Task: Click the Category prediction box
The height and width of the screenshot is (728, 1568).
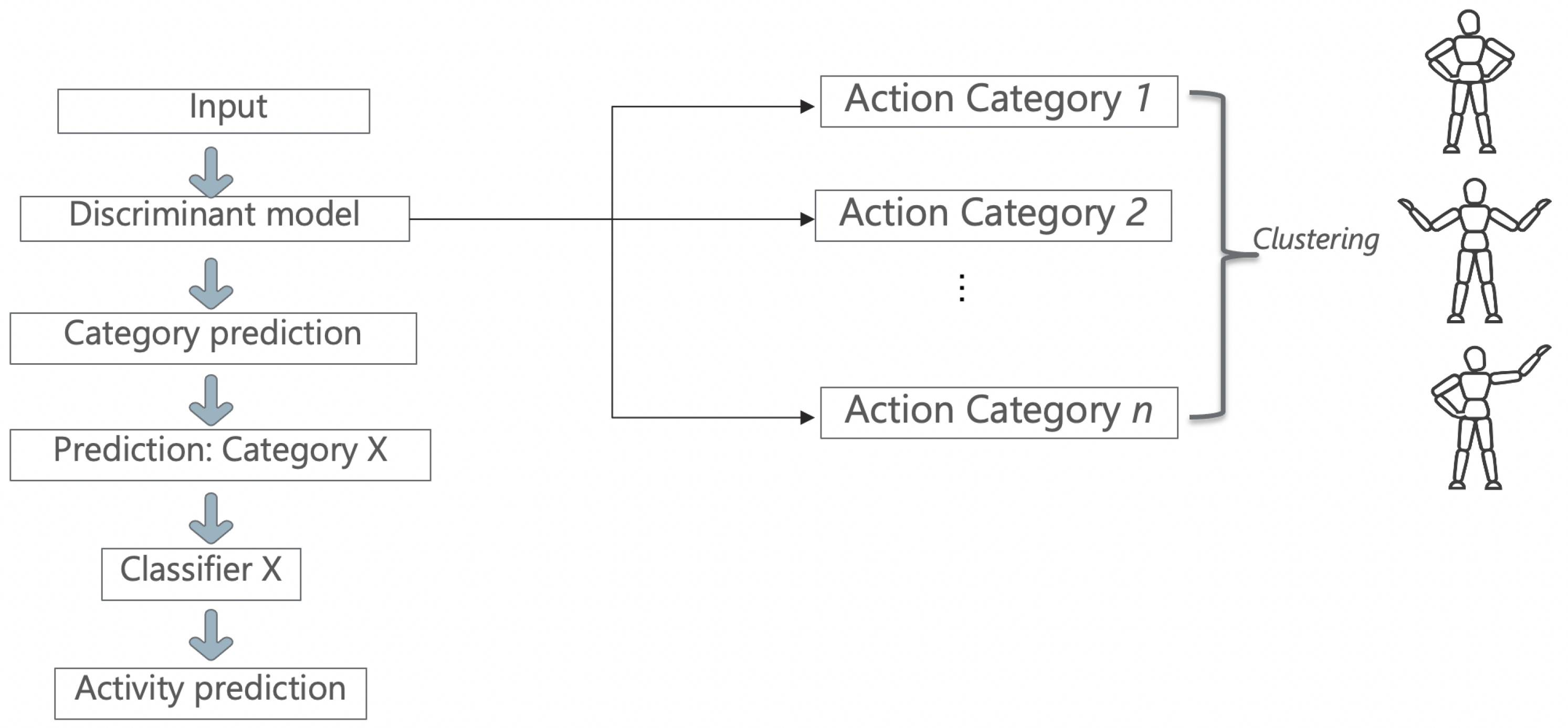Action: pos(213,339)
